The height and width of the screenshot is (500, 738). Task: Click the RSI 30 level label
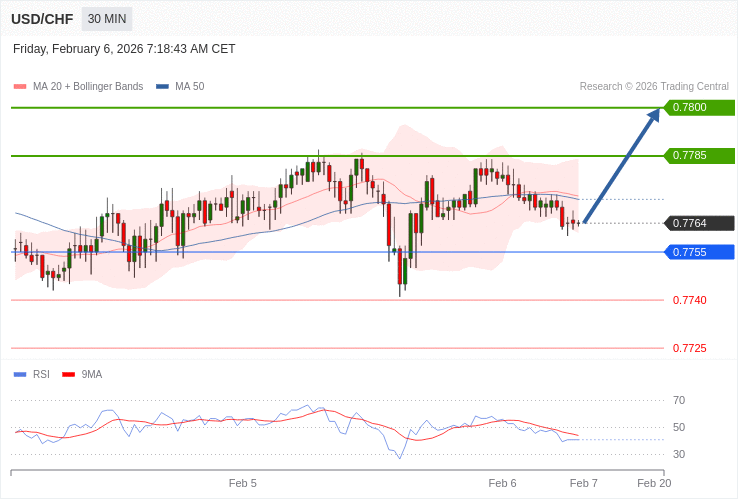[679, 454]
